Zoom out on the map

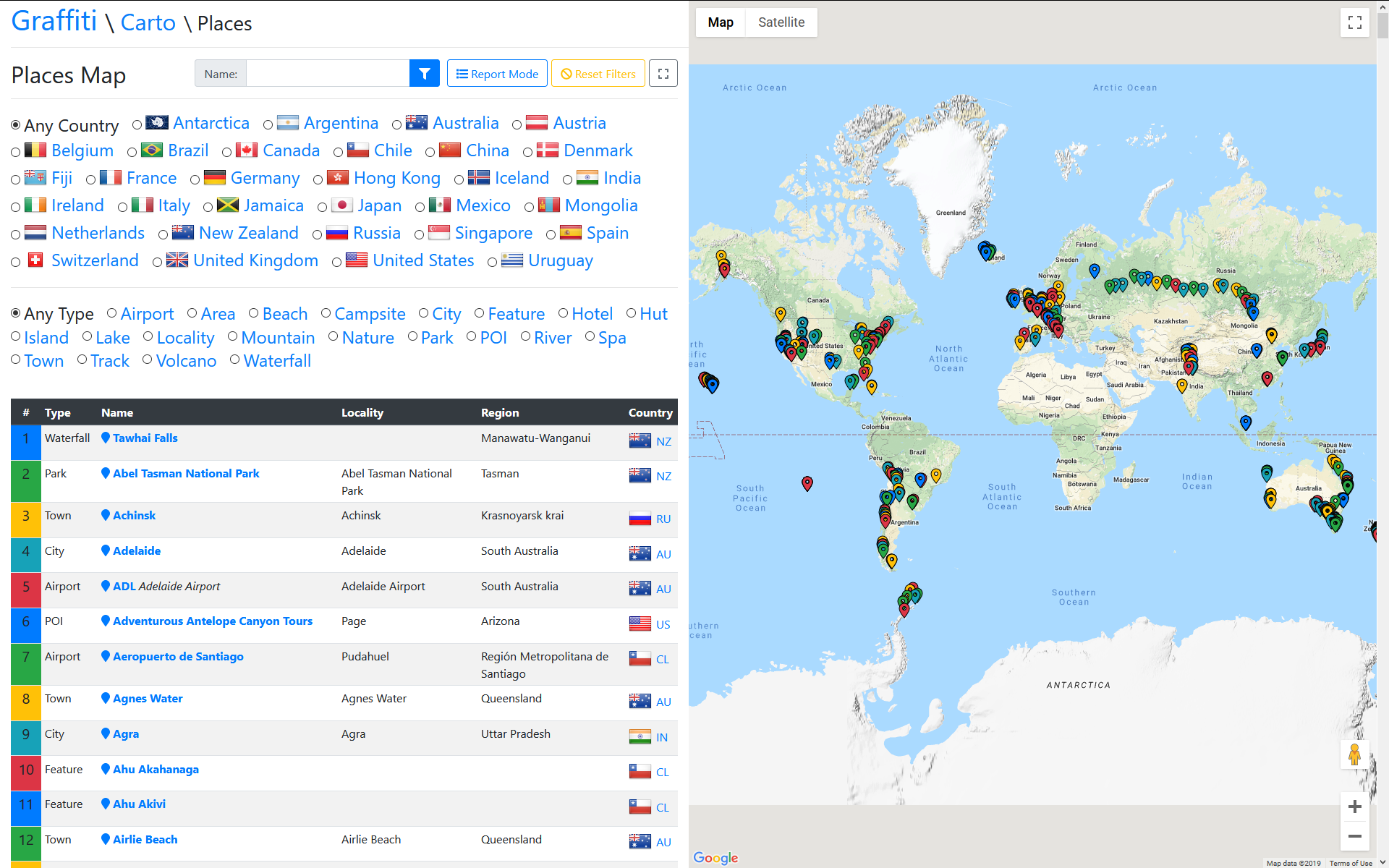1354,836
